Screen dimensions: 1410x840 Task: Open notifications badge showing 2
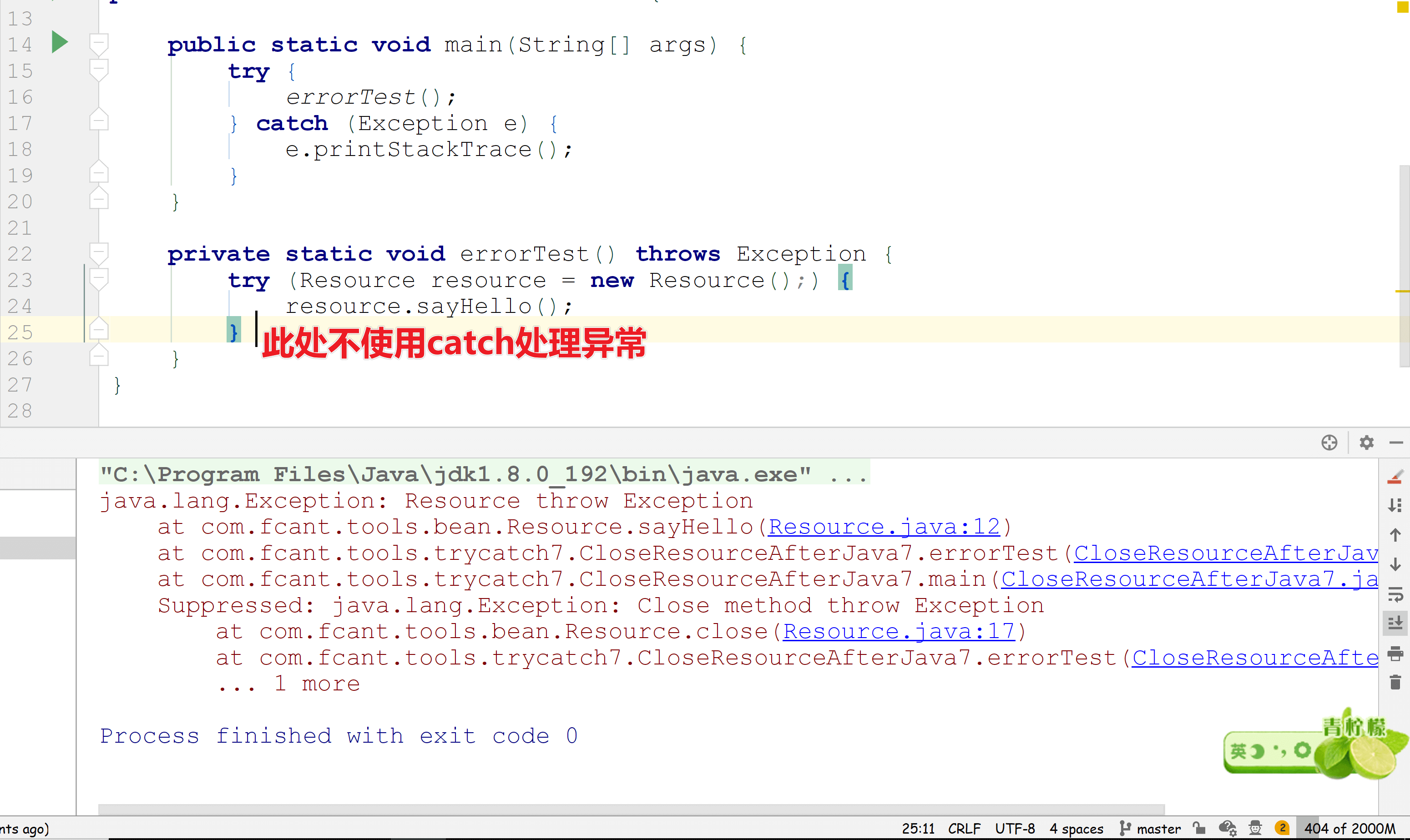[x=1282, y=828]
